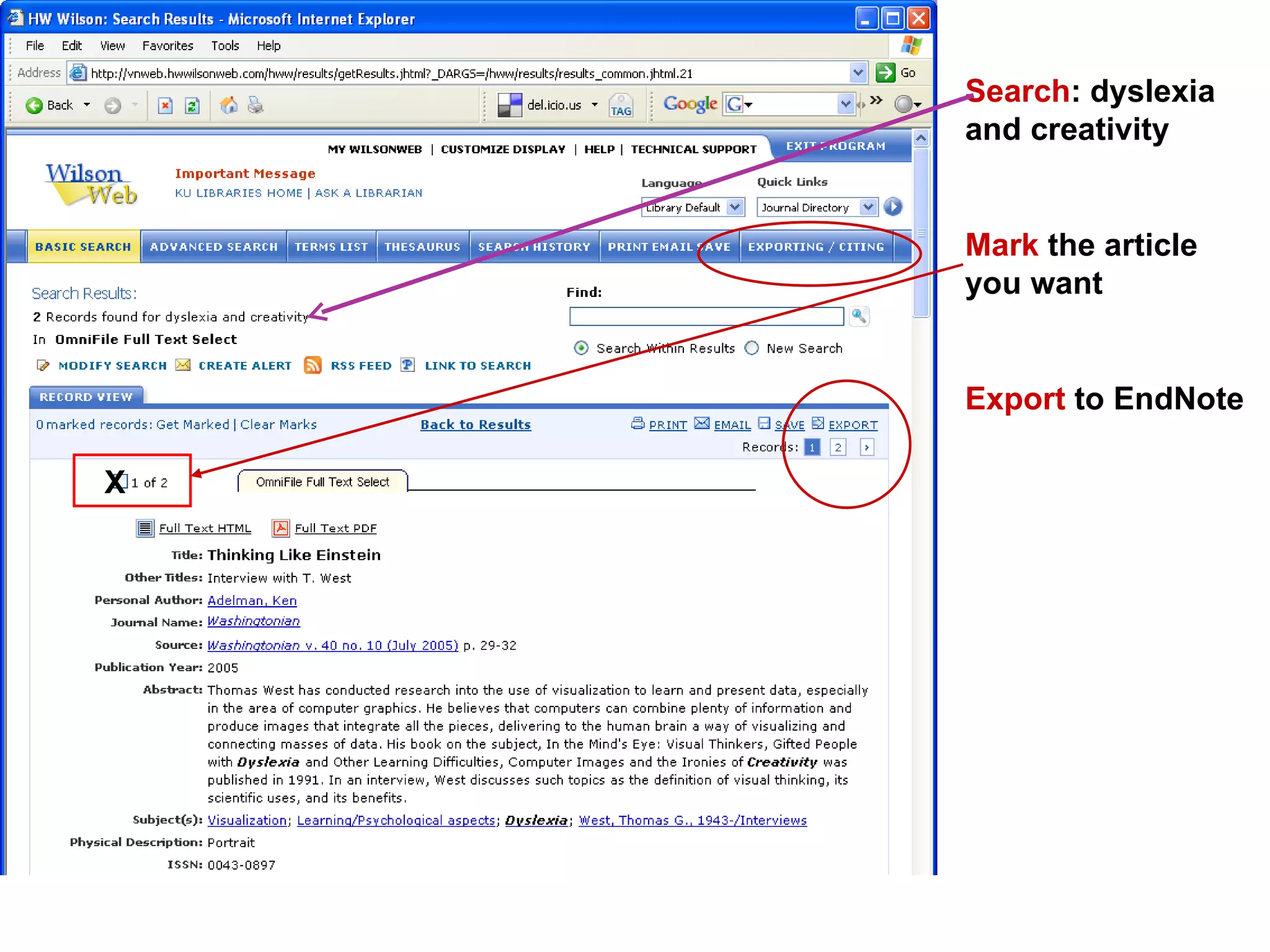Viewport: 1270px width, 952px height.
Task: Click the Export icon beside EXPORT
Action: [818, 423]
